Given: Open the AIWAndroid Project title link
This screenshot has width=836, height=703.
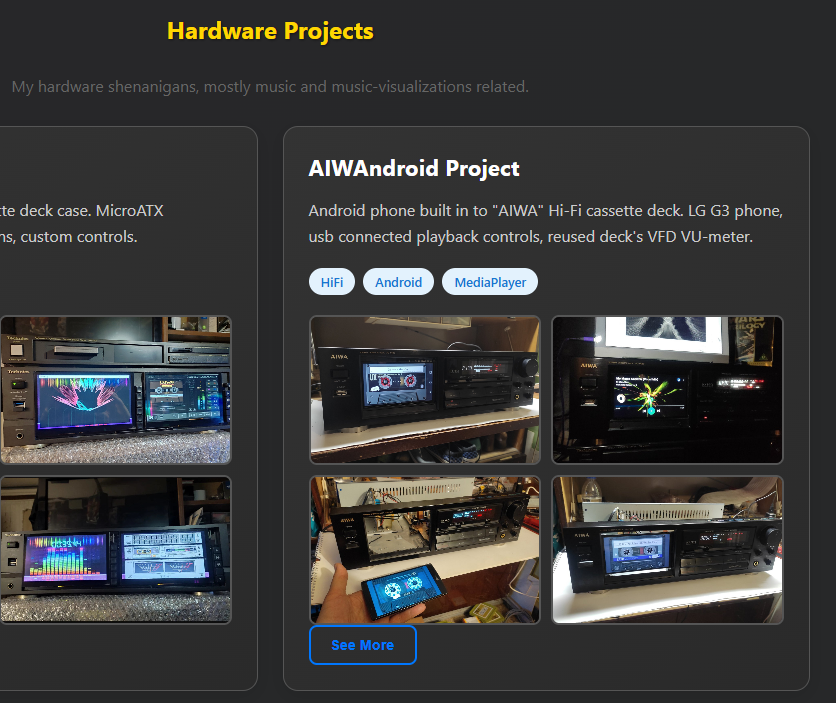Looking at the screenshot, I should [x=414, y=168].
